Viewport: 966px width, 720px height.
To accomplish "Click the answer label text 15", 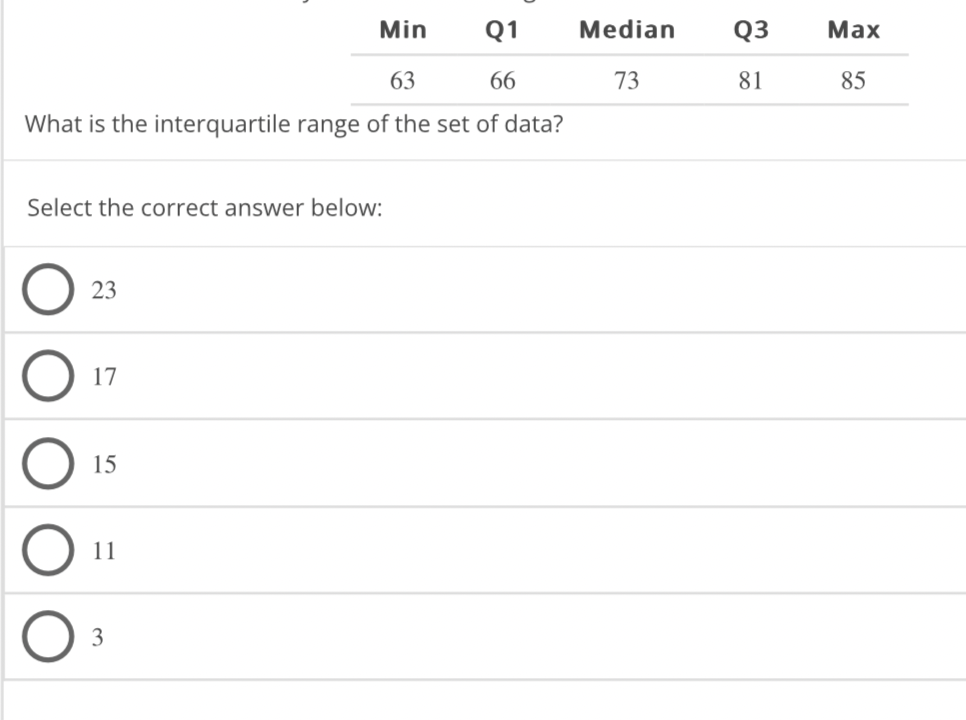I will [x=104, y=464].
